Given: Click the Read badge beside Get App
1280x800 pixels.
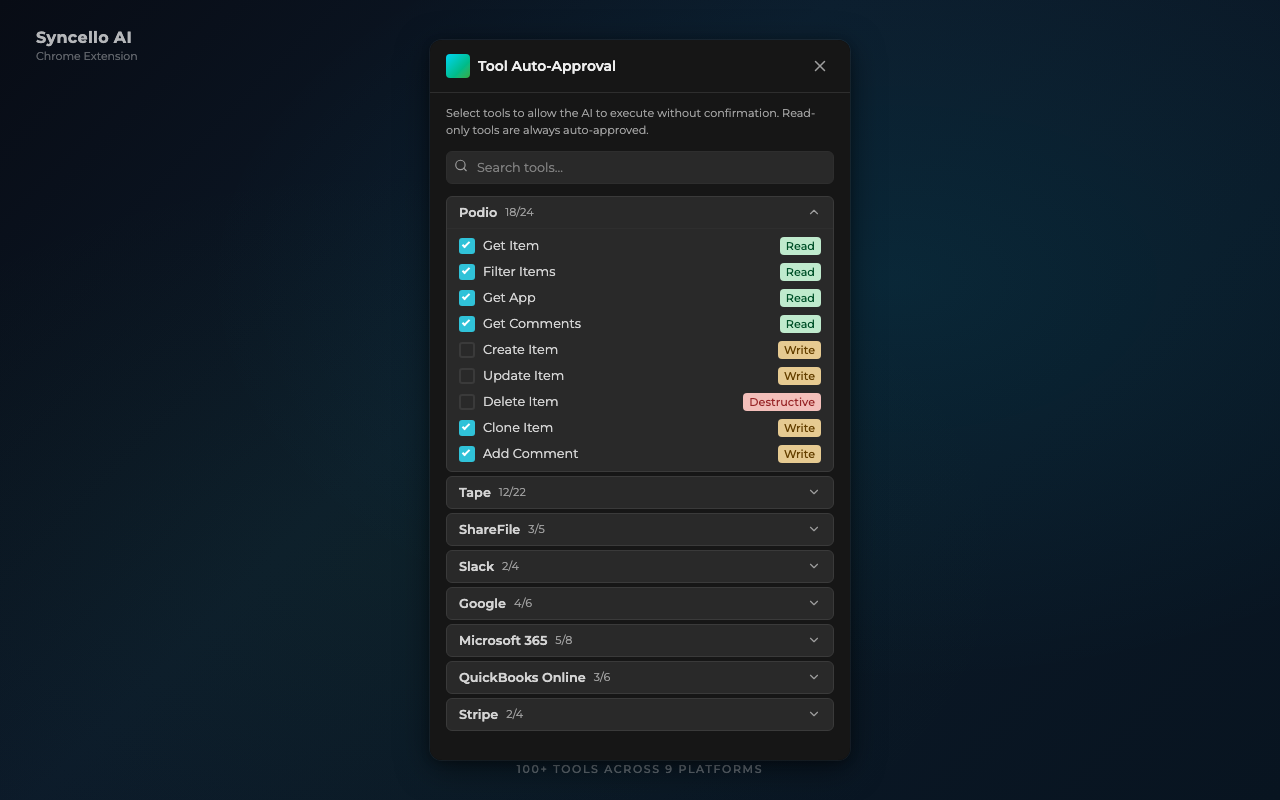Looking at the screenshot, I should coord(800,298).
